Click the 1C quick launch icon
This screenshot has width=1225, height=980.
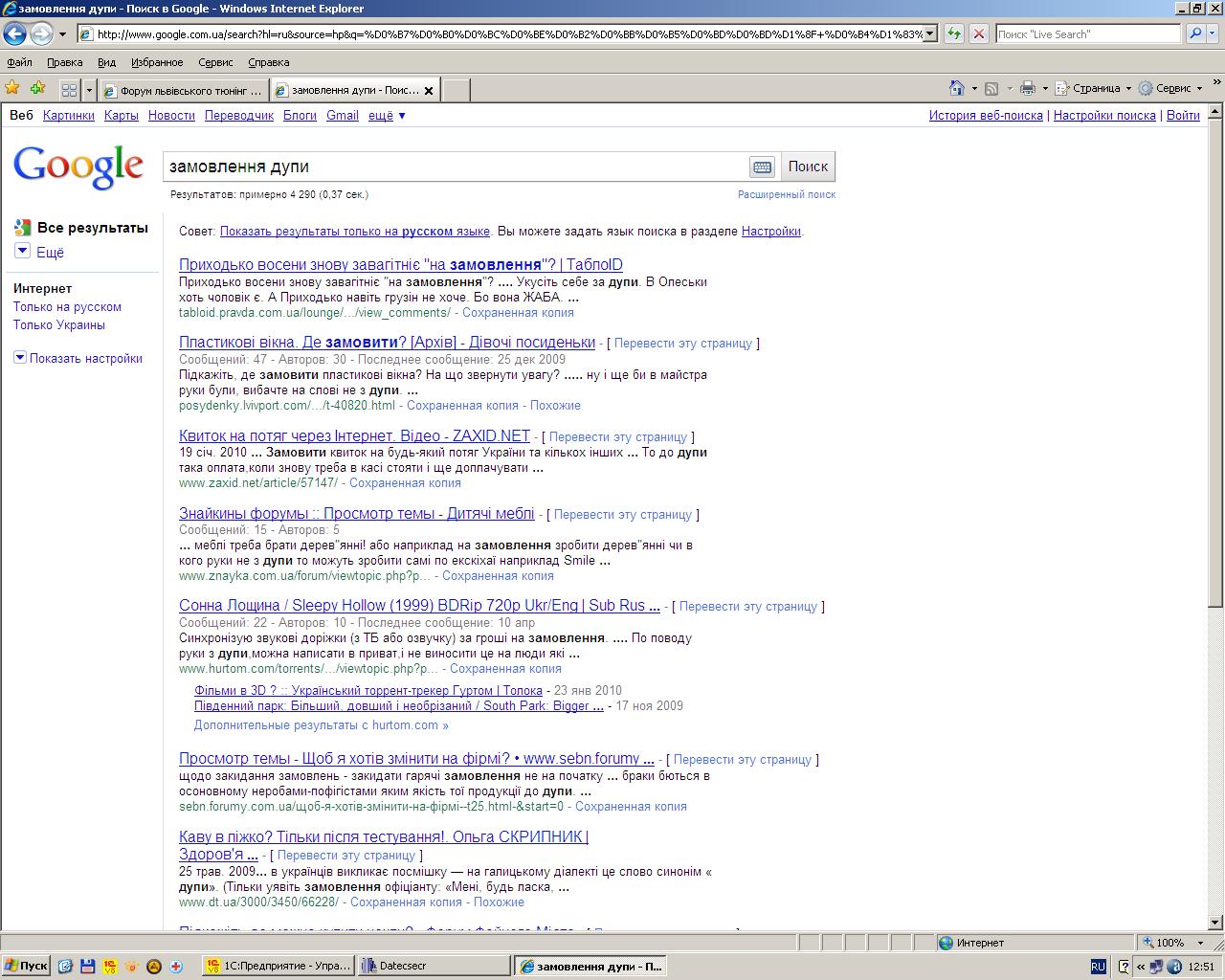(110, 966)
